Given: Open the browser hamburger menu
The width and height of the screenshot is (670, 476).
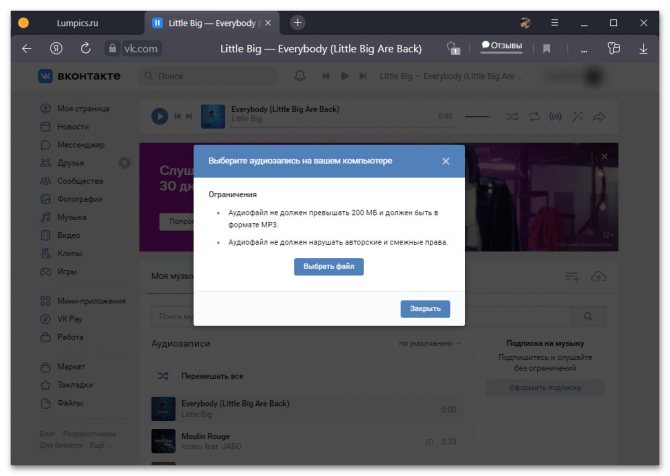Looking at the screenshot, I should tap(555, 23).
